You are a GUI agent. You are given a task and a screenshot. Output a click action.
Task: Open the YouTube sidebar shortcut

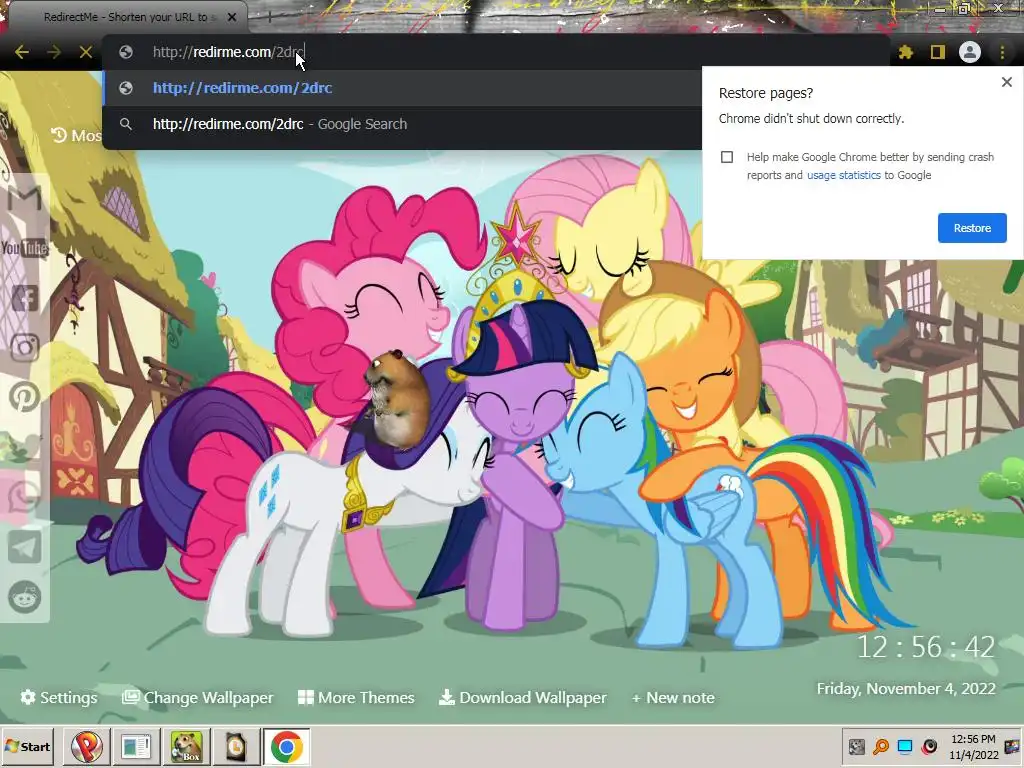pyautogui.click(x=24, y=248)
